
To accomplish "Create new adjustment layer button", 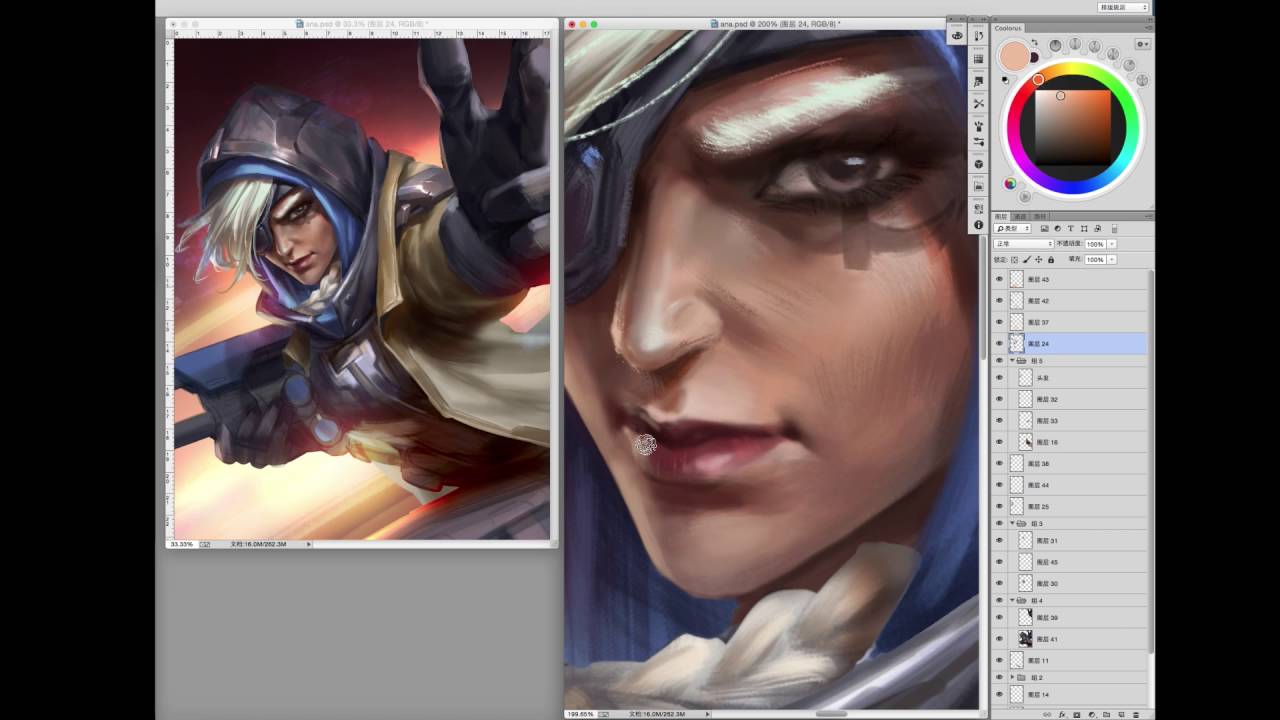I will [x=1092, y=715].
